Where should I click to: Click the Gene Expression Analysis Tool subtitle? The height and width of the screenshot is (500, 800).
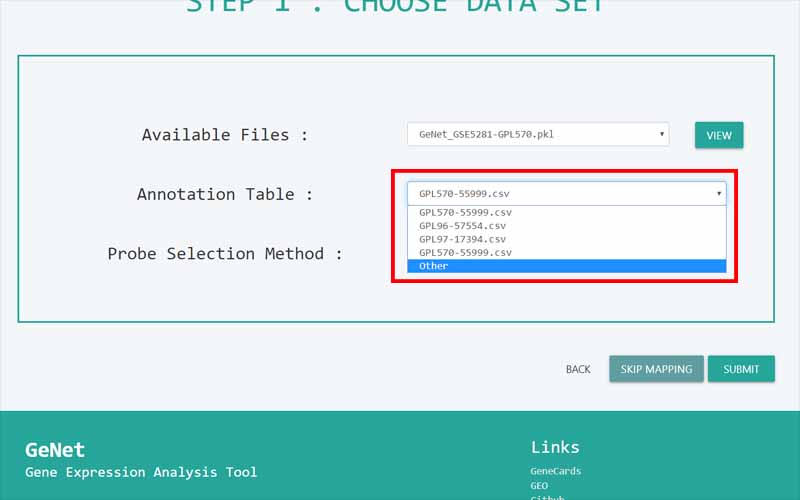coord(141,472)
